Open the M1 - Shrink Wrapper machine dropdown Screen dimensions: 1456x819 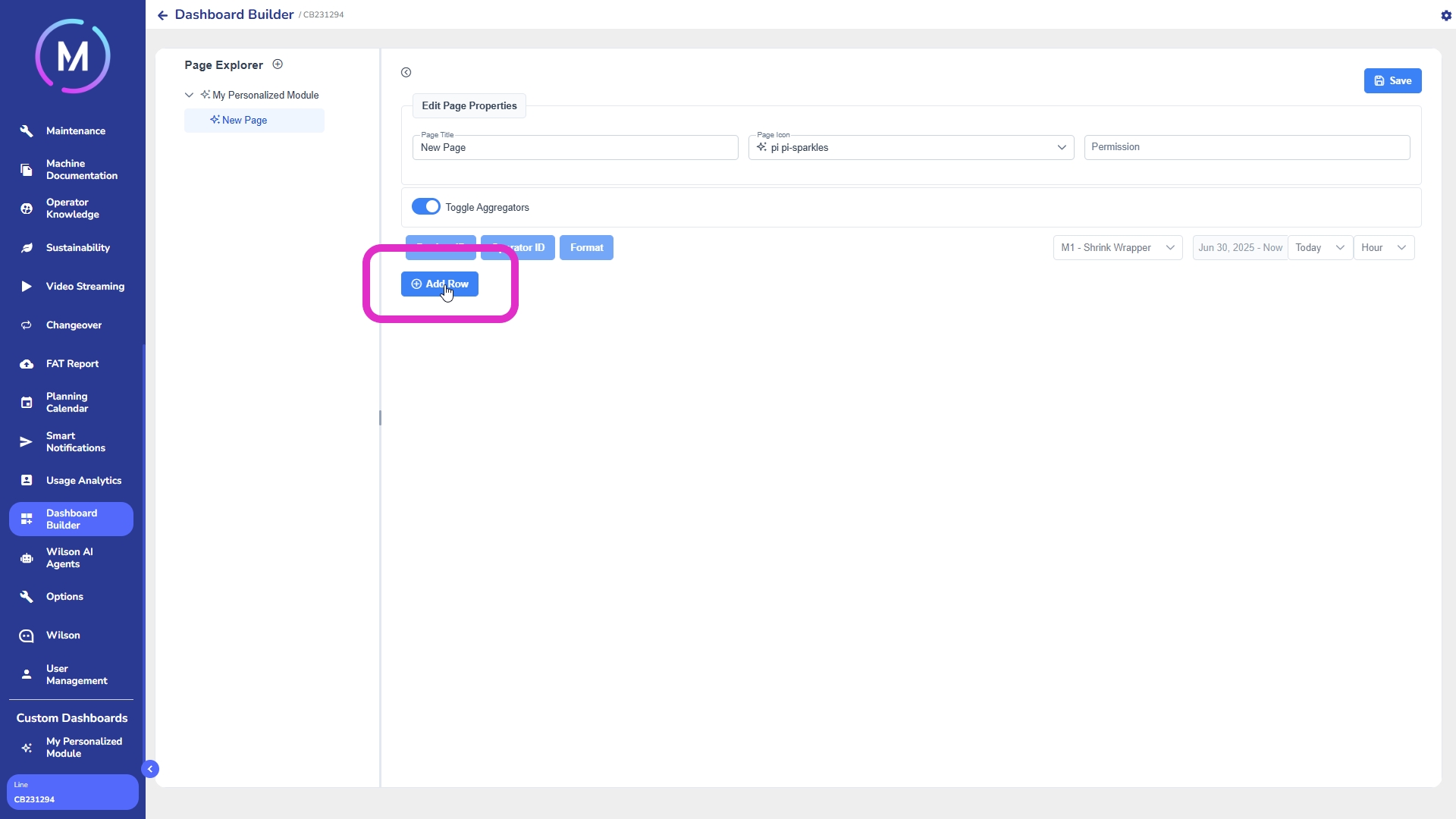(x=1117, y=248)
